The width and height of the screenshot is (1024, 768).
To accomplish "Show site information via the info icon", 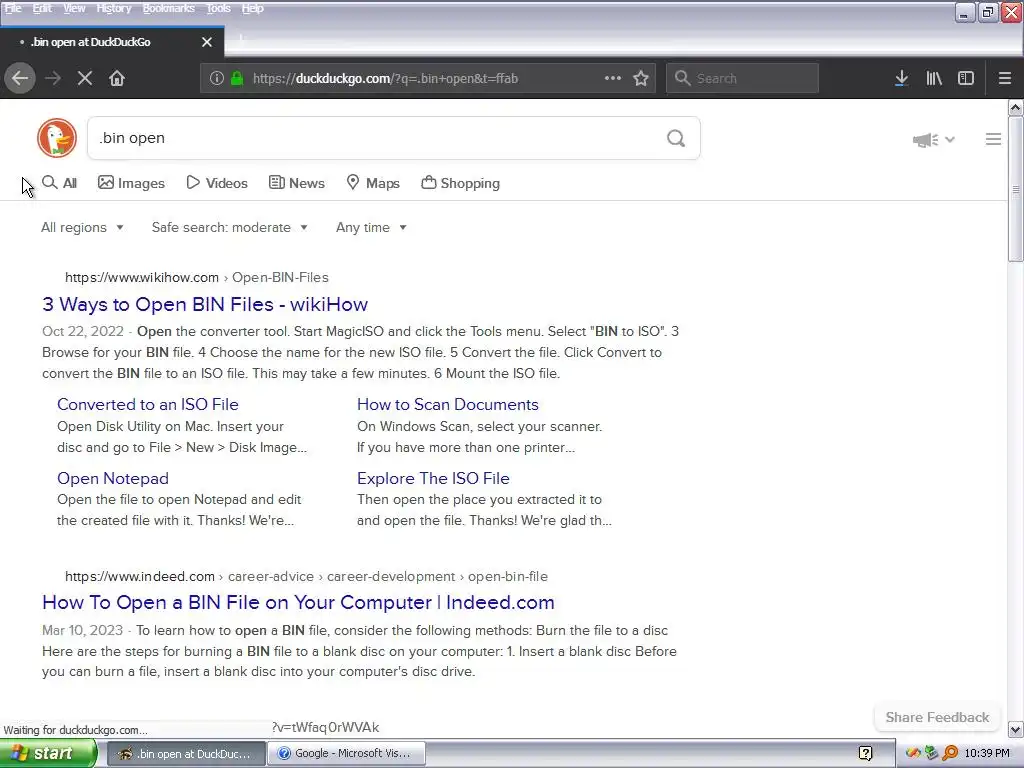I will pyautogui.click(x=217, y=78).
